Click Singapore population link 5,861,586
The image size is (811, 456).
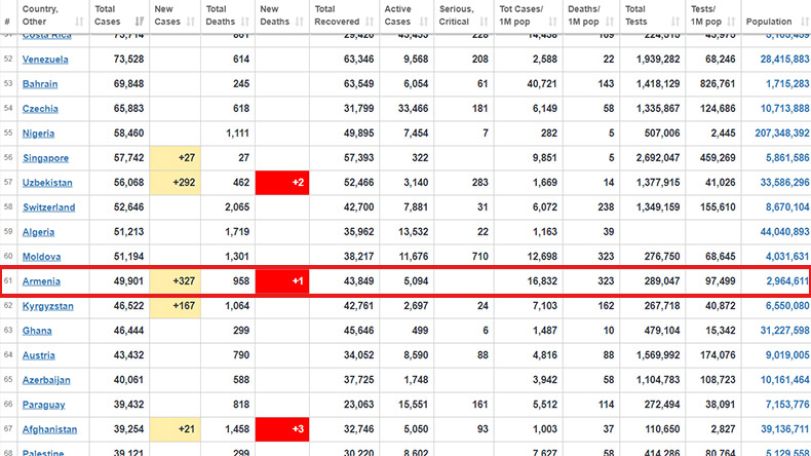point(787,158)
